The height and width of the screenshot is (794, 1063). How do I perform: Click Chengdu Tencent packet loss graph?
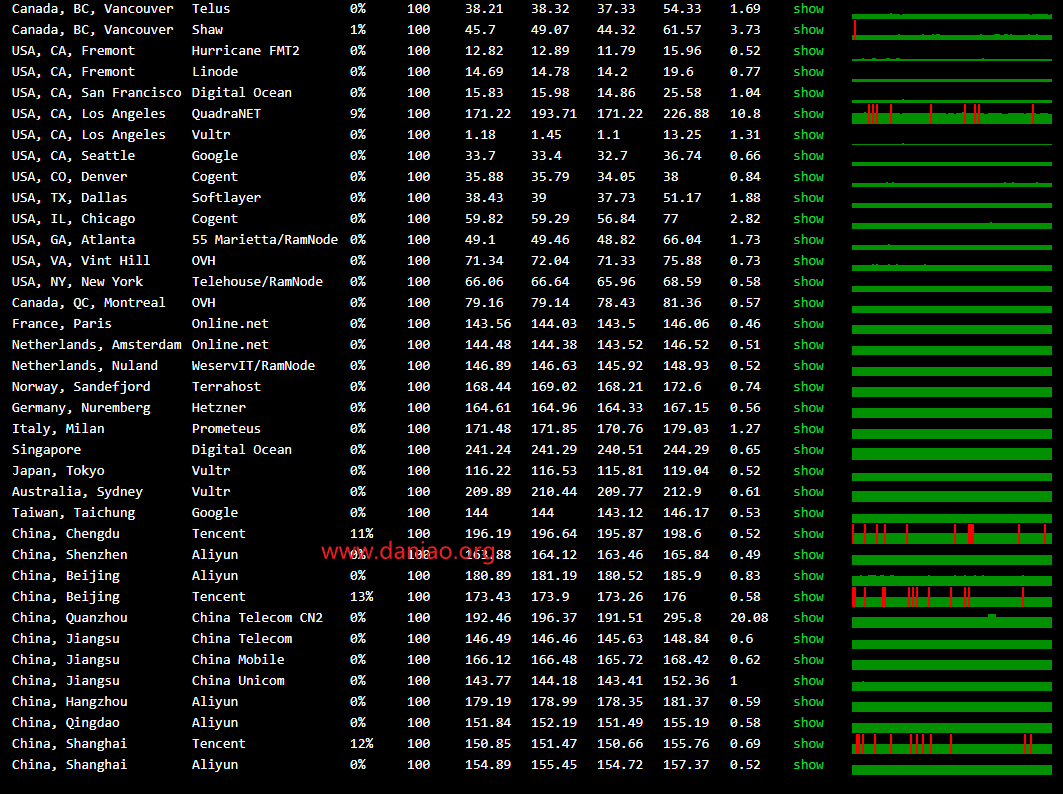952,534
